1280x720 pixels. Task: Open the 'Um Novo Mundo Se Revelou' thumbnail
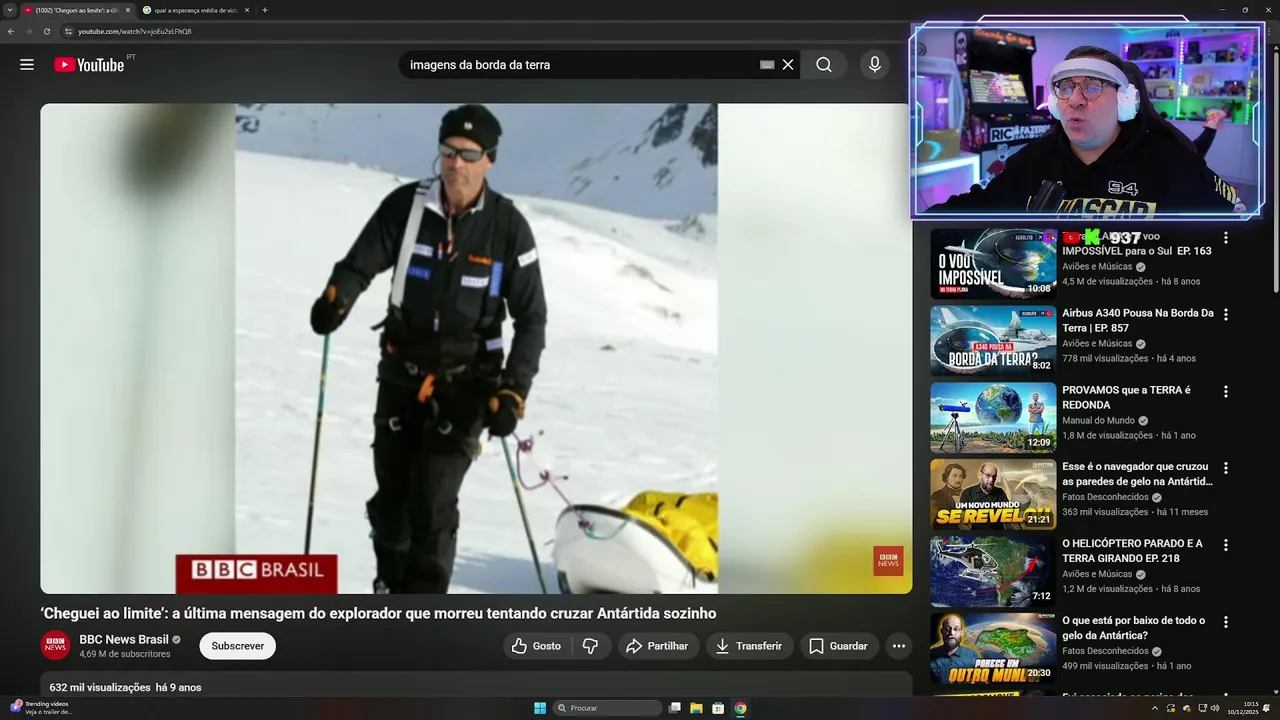tap(993, 495)
